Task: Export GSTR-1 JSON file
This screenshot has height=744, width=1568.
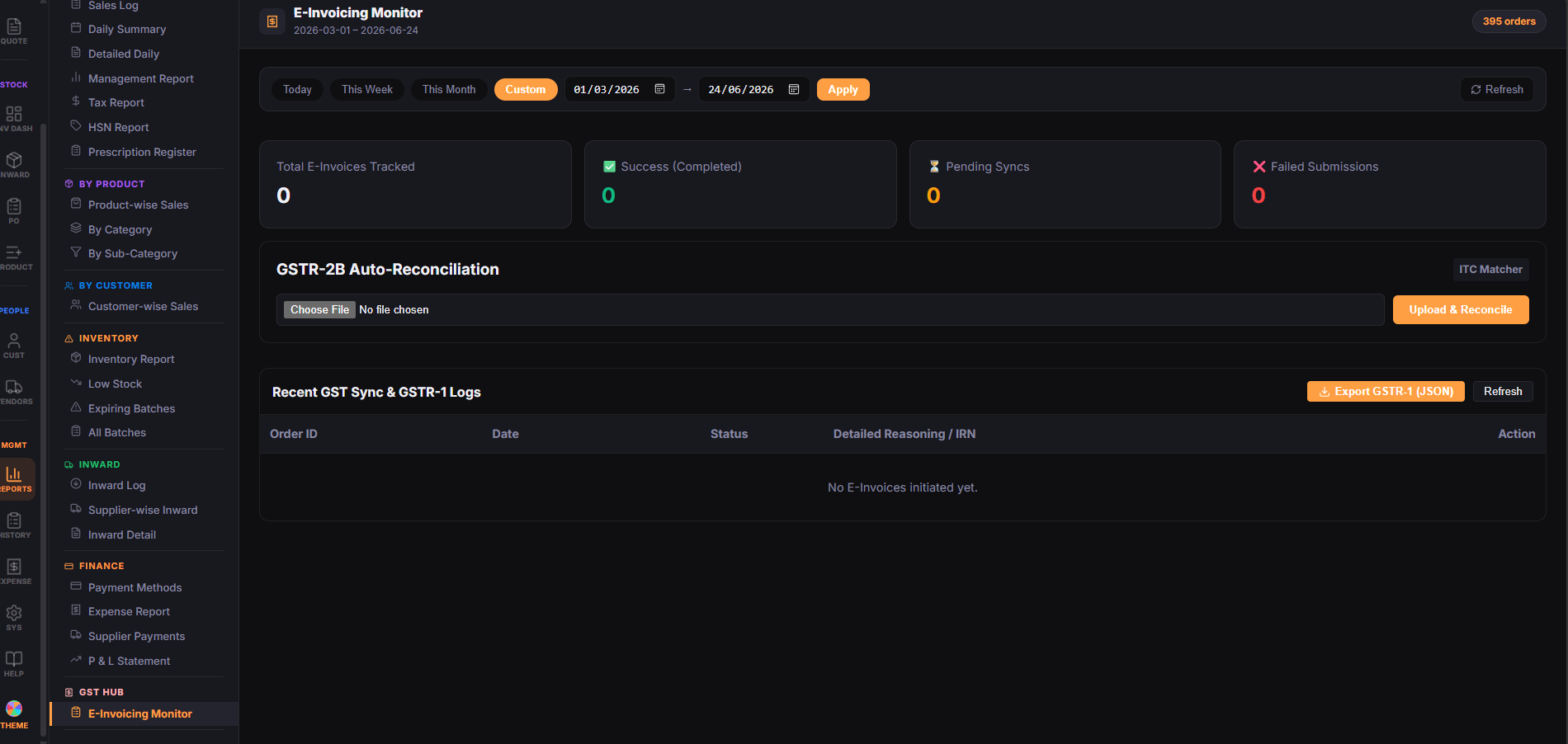Action: 1386,391
